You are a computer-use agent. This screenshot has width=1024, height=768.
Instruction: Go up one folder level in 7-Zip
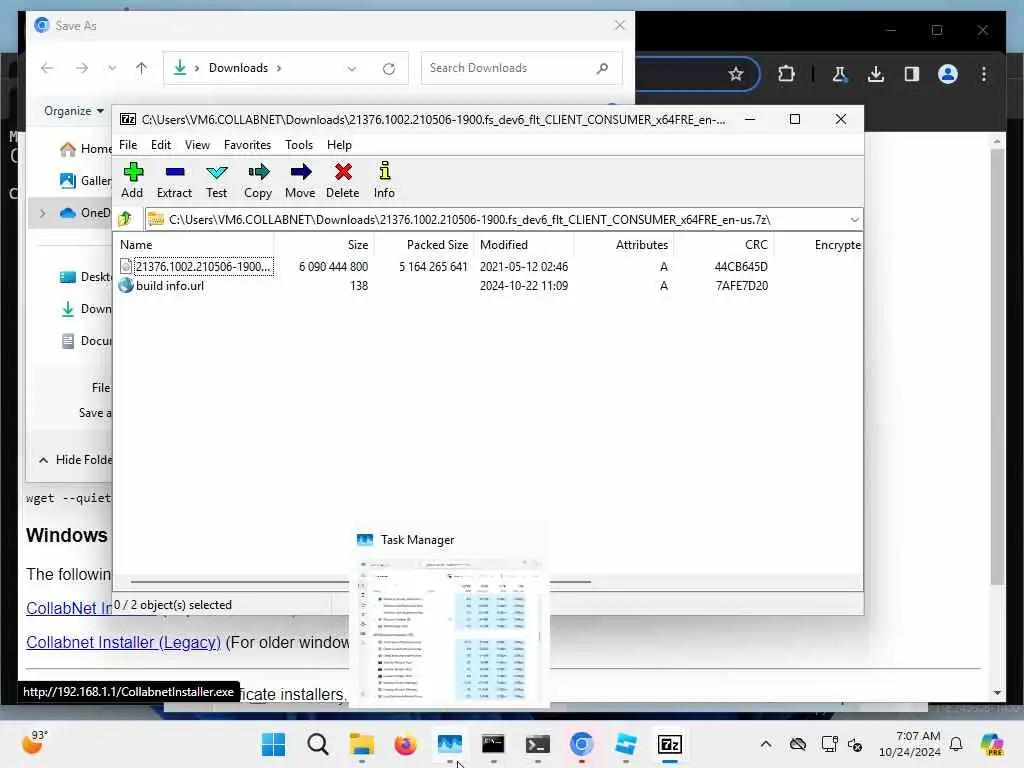(x=125, y=219)
